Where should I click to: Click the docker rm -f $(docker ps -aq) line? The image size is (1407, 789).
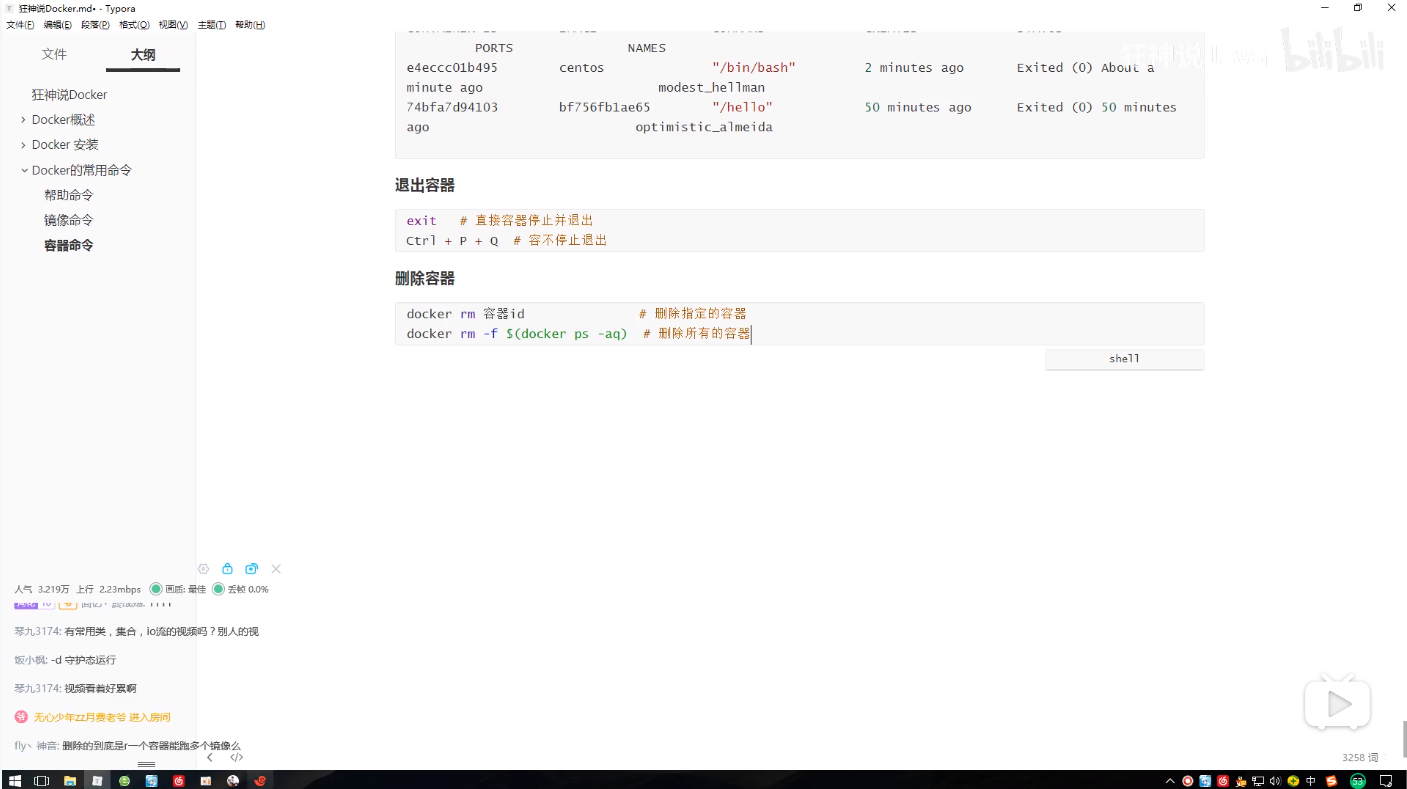[579, 334]
